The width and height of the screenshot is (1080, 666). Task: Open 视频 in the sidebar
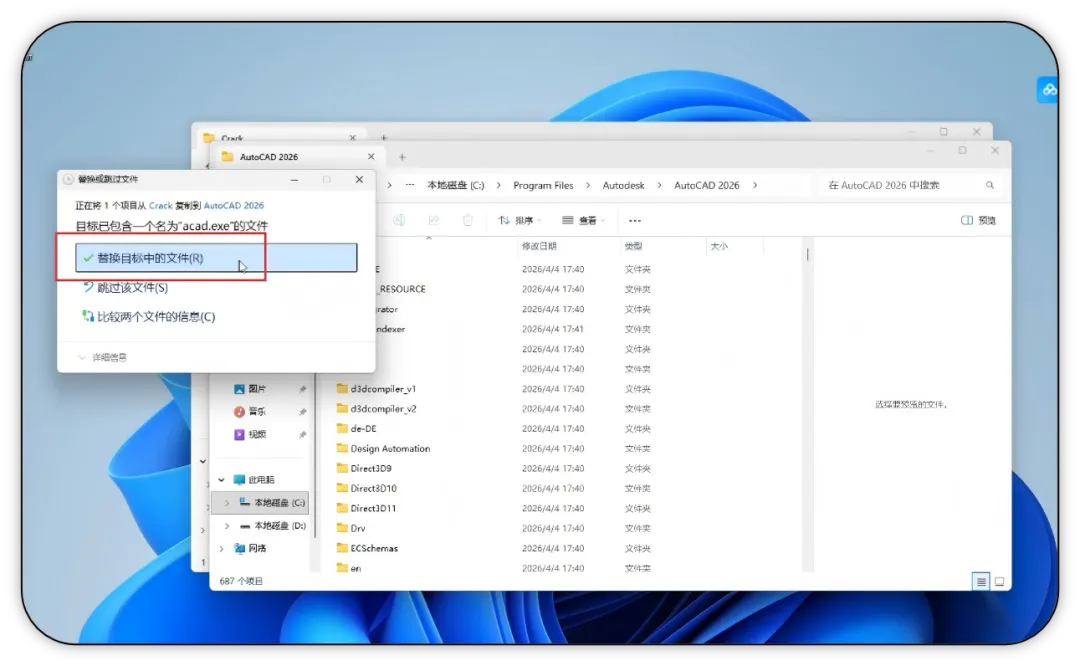(257, 435)
